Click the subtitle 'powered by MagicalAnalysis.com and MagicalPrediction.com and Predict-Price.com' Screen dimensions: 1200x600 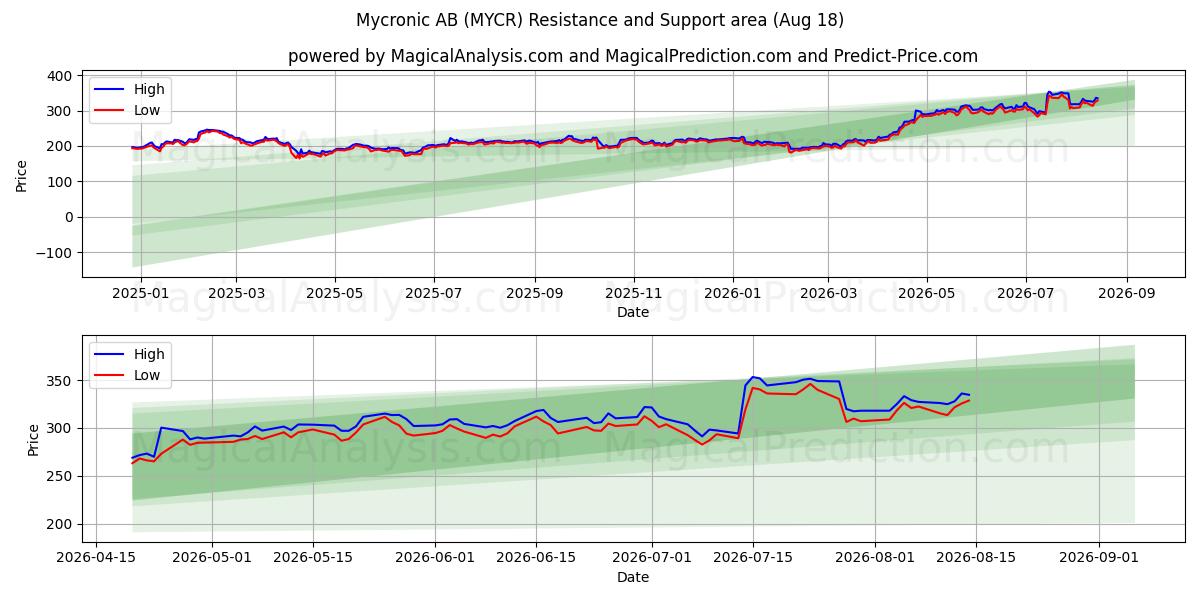click(x=633, y=56)
